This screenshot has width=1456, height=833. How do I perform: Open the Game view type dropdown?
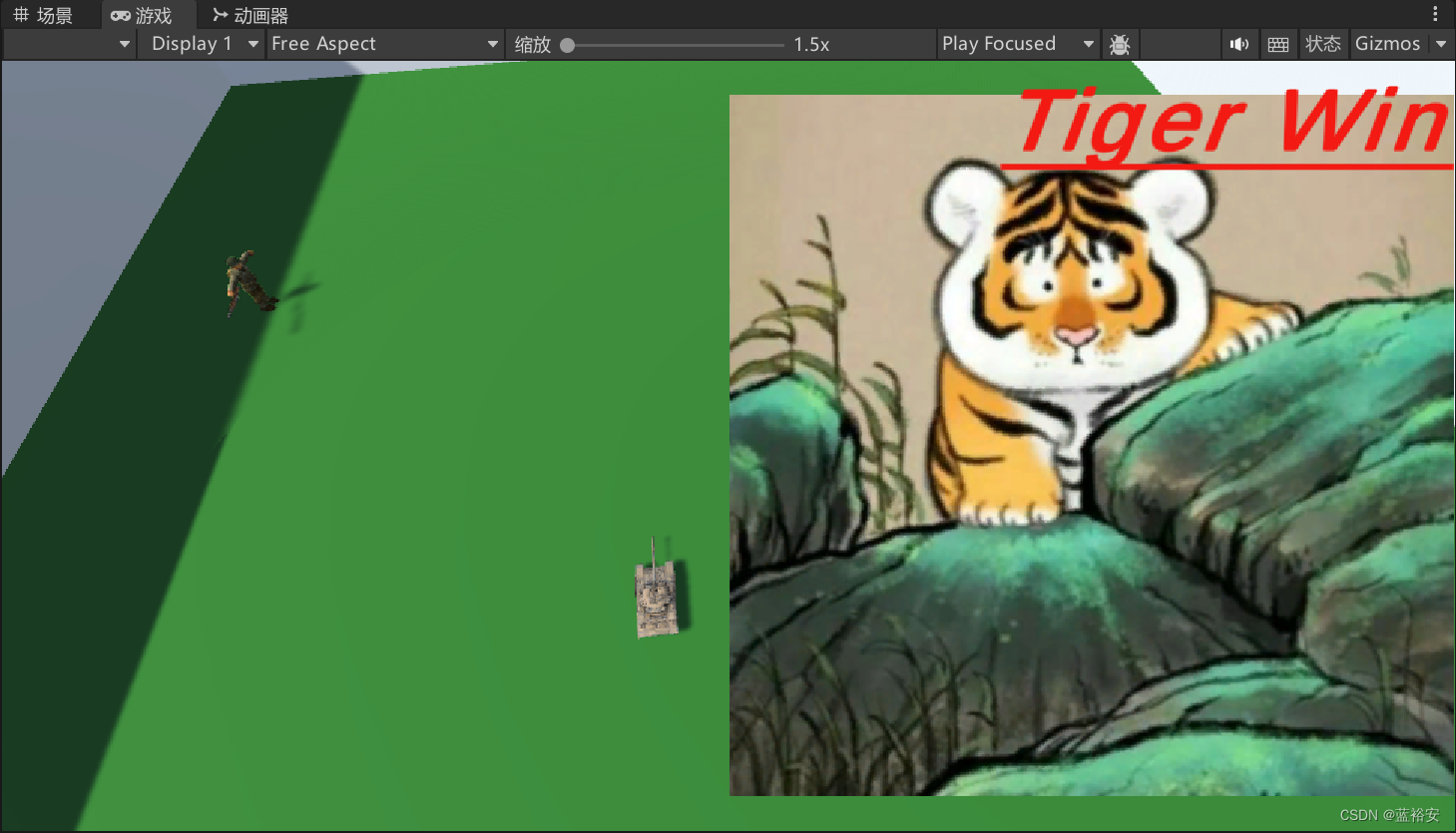click(x=69, y=44)
